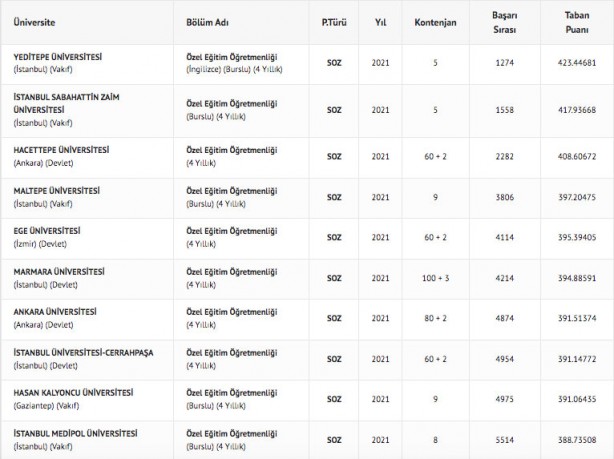This screenshot has width=614, height=459.
Task: Click Hasan Kalyoncu Üniversitesi name
Action: [x=73, y=392]
